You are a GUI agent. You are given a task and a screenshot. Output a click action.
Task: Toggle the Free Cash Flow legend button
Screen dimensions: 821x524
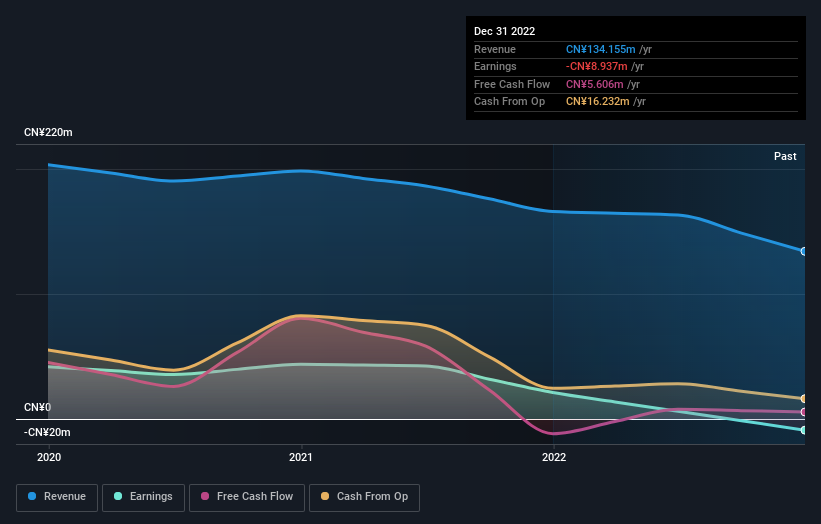[x=247, y=497]
